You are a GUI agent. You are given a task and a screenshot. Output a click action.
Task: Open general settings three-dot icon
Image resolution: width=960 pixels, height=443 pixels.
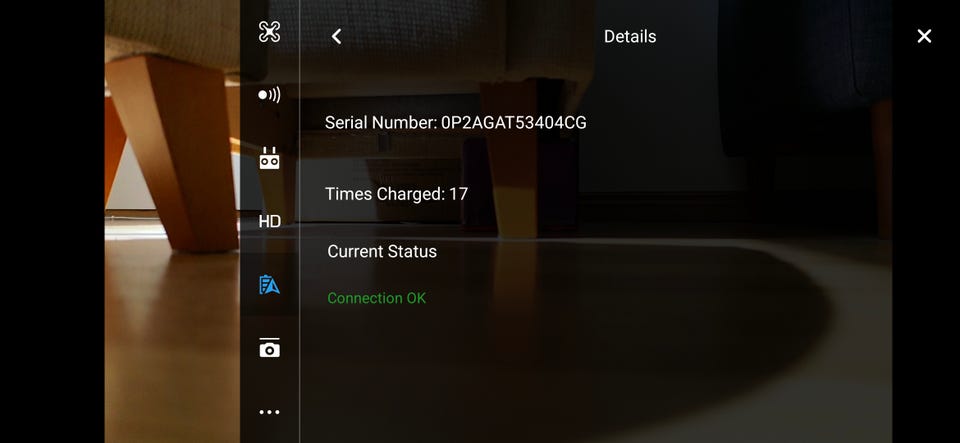pos(269,412)
